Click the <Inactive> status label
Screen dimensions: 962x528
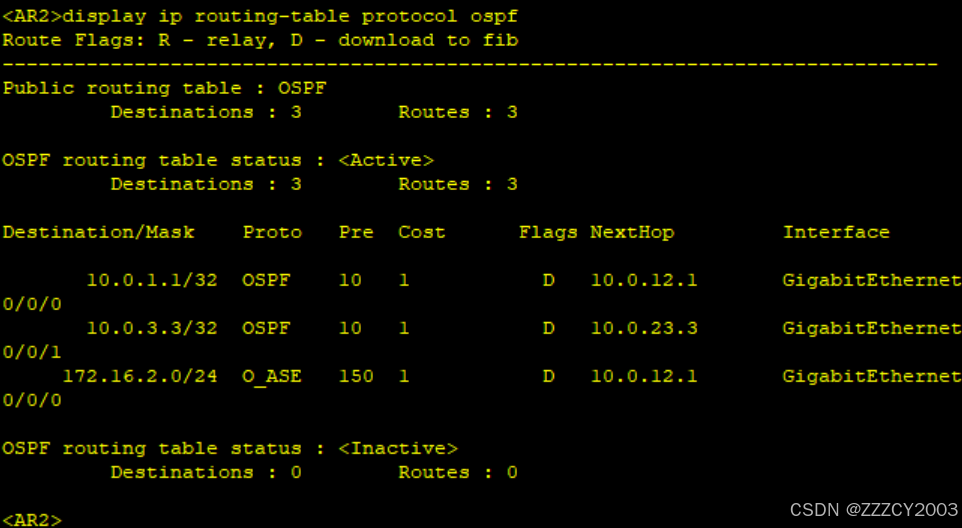click(398, 448)
